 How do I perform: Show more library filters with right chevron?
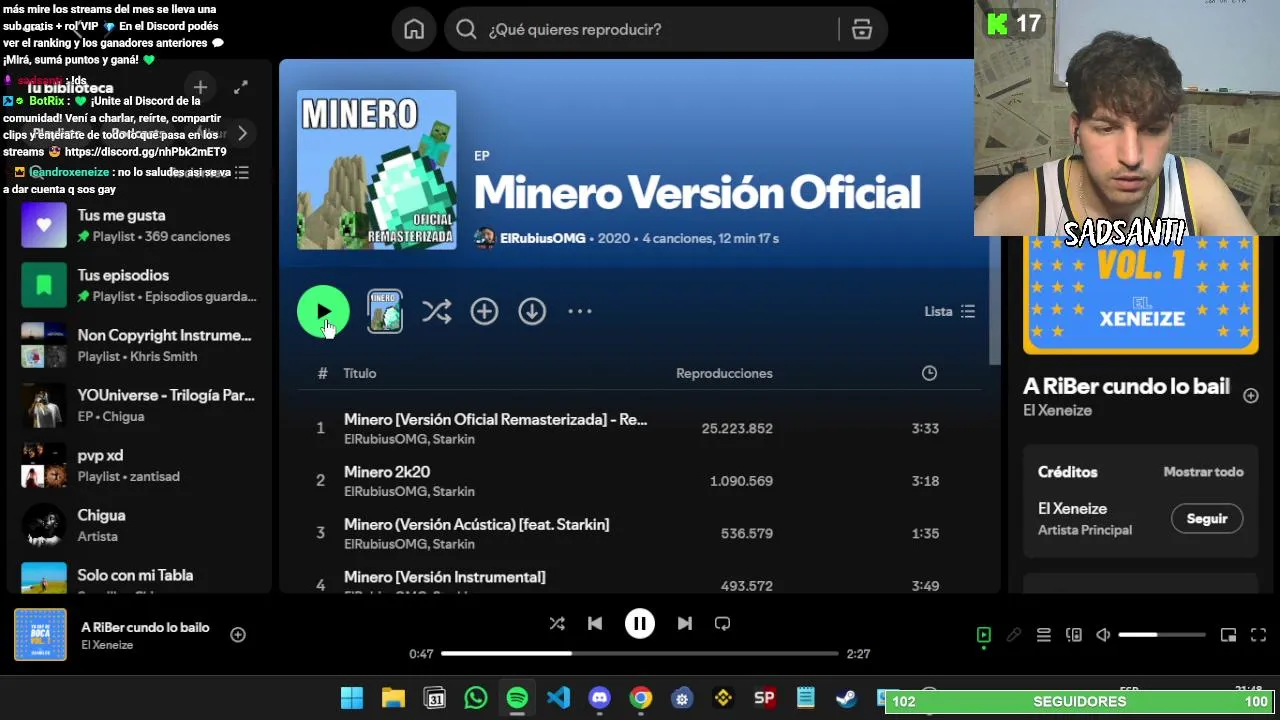[x=242, y=133]
